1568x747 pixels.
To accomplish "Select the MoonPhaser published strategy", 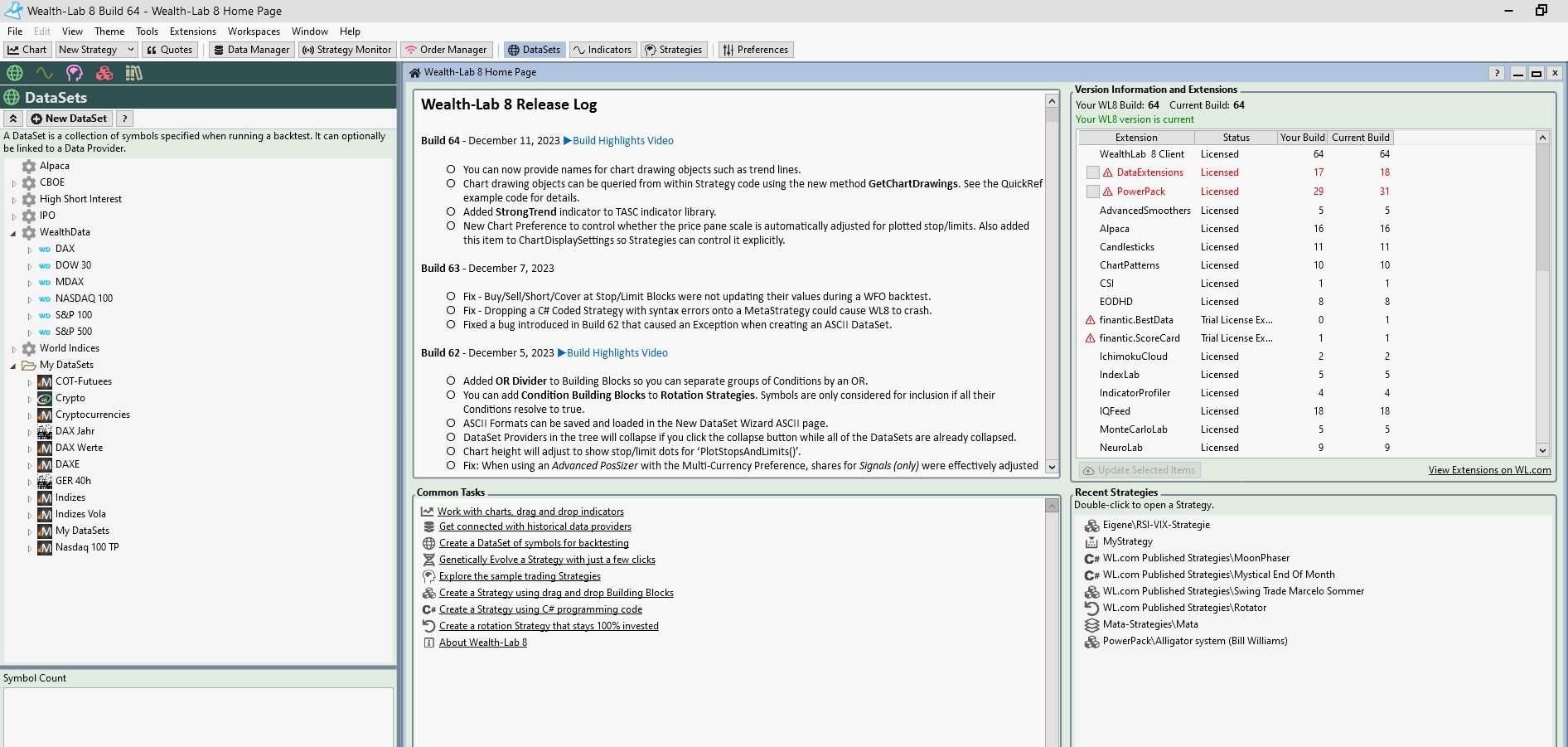I will click(1196, 558).
